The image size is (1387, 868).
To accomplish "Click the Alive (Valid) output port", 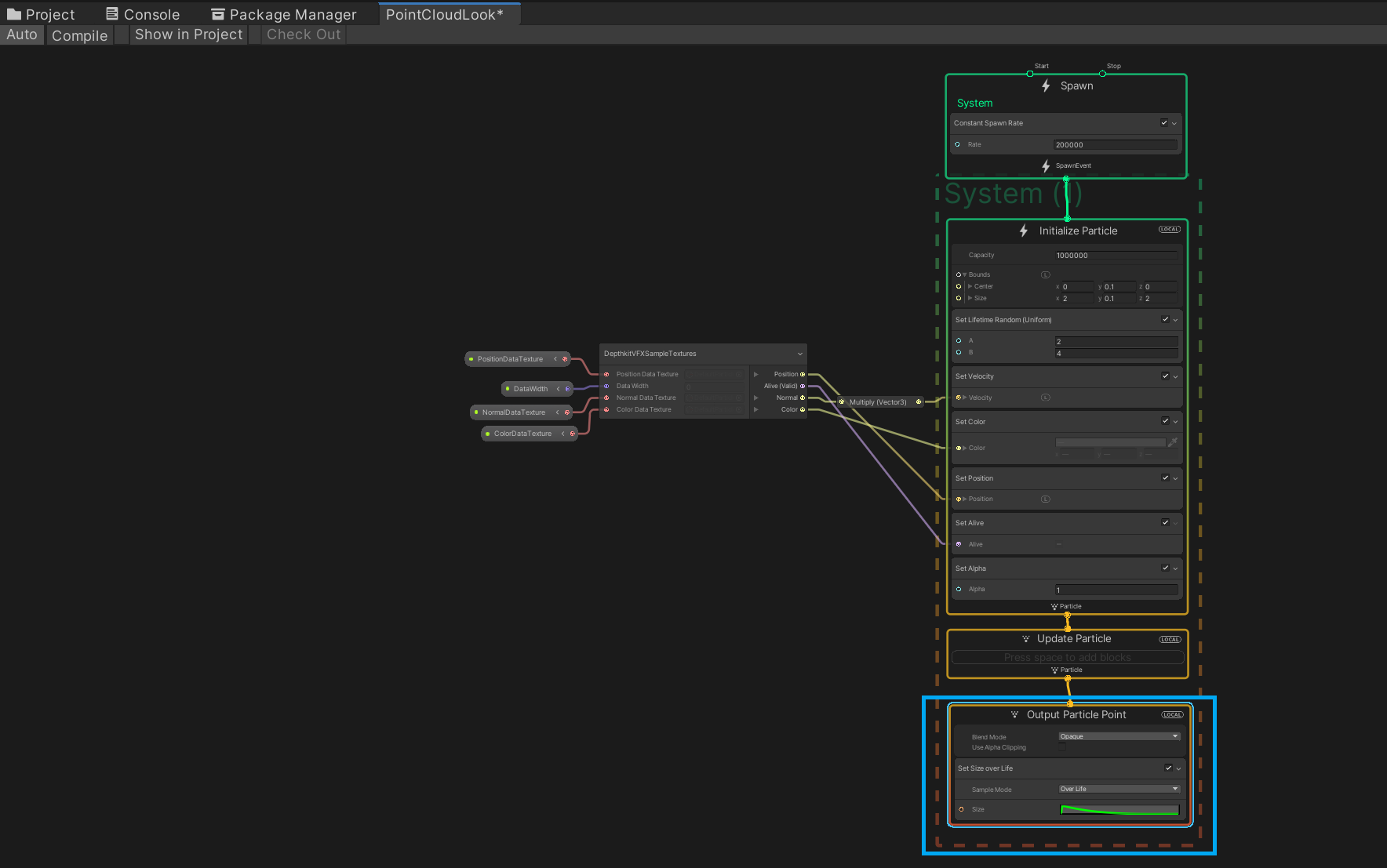I will coord(802,386).
